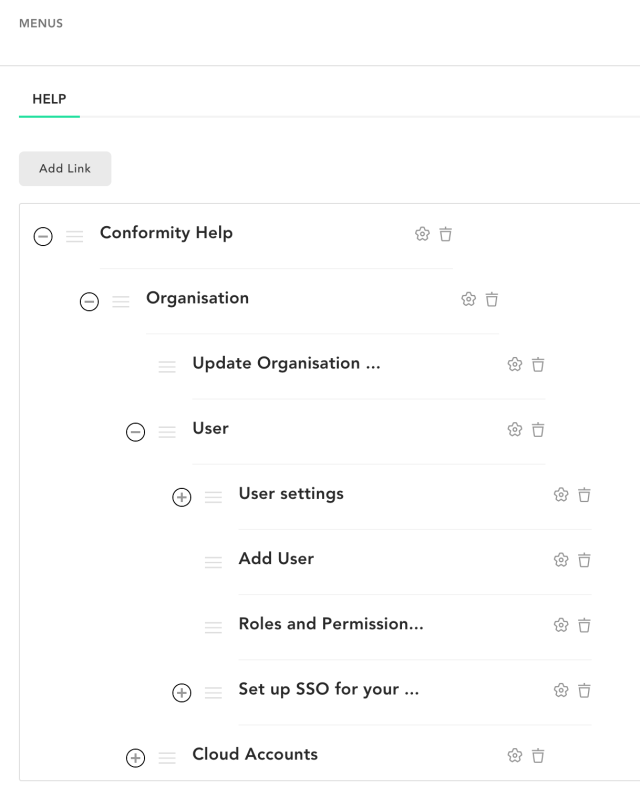This screenshot has width=640, height=797.
Task: Collapse the Organisation node
Action: pos(89,301)
